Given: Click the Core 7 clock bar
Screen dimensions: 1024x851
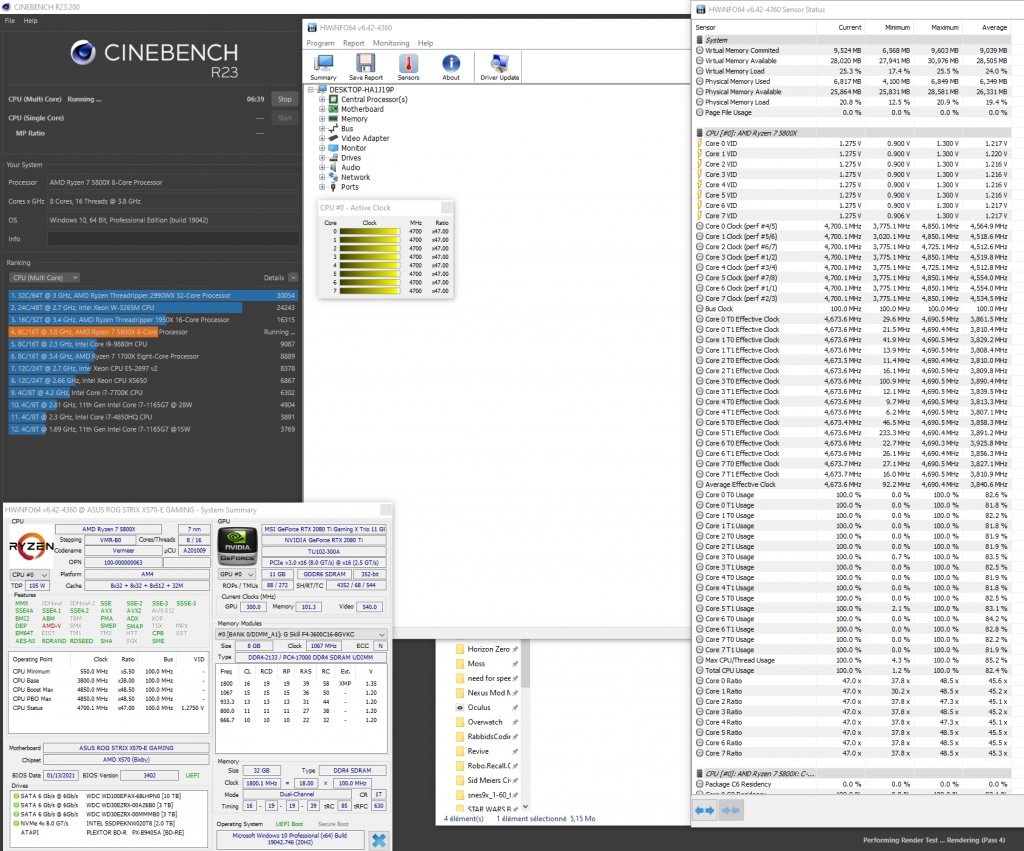Looking at the screenshot, I should (370, 291).
